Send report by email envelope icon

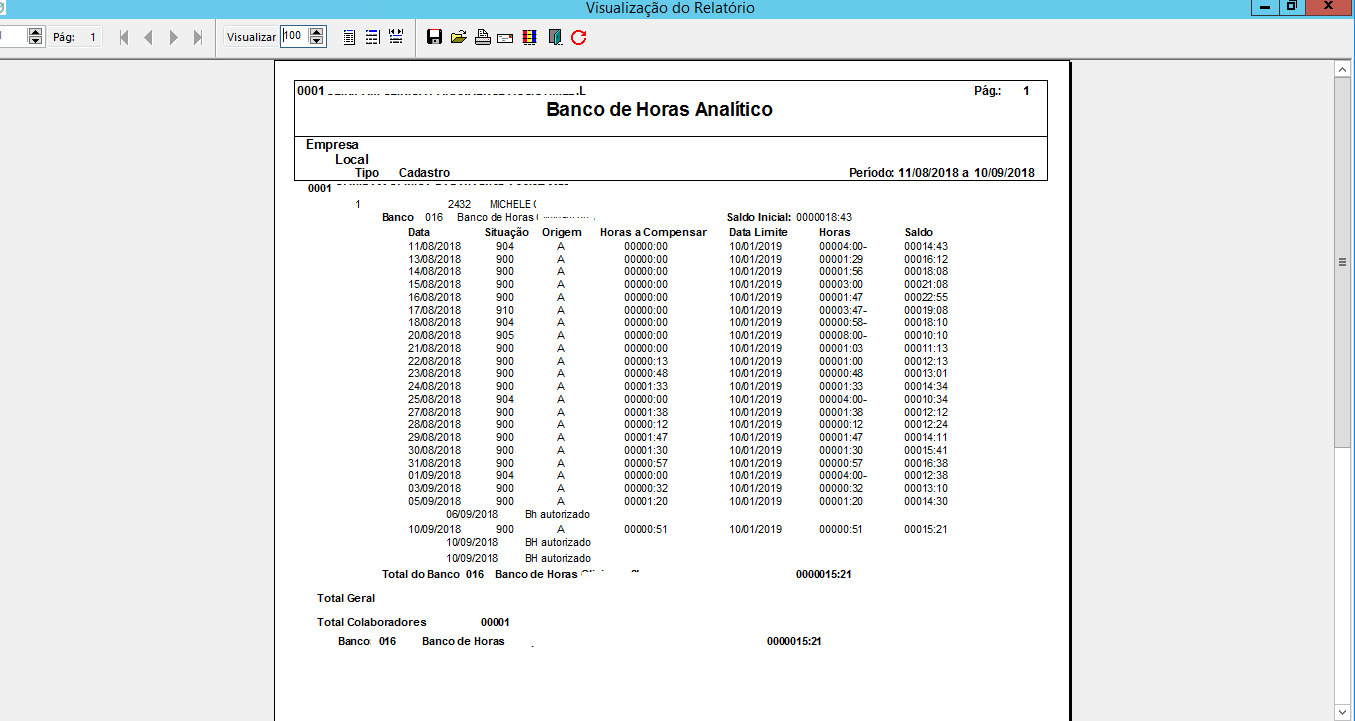(505, 37)
